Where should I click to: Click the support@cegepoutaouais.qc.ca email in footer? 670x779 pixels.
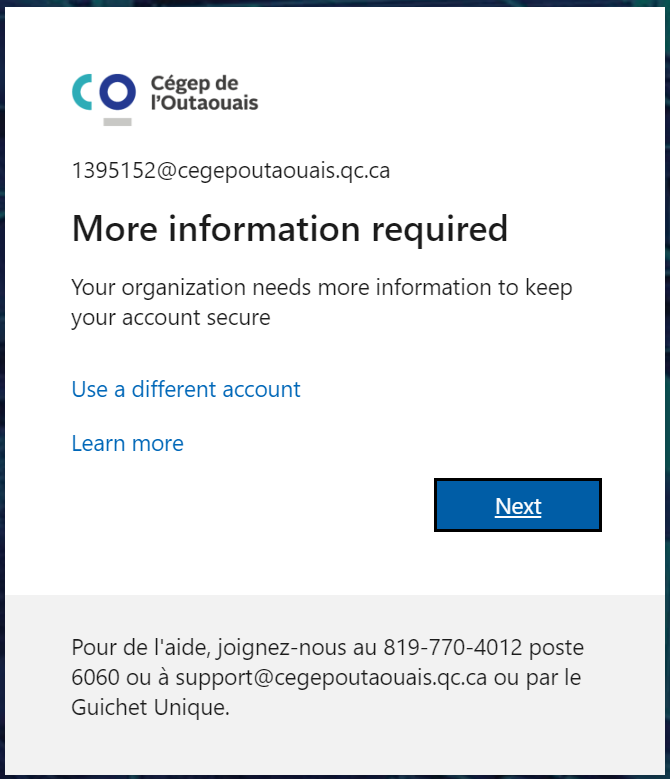click(x=331, y=678)
